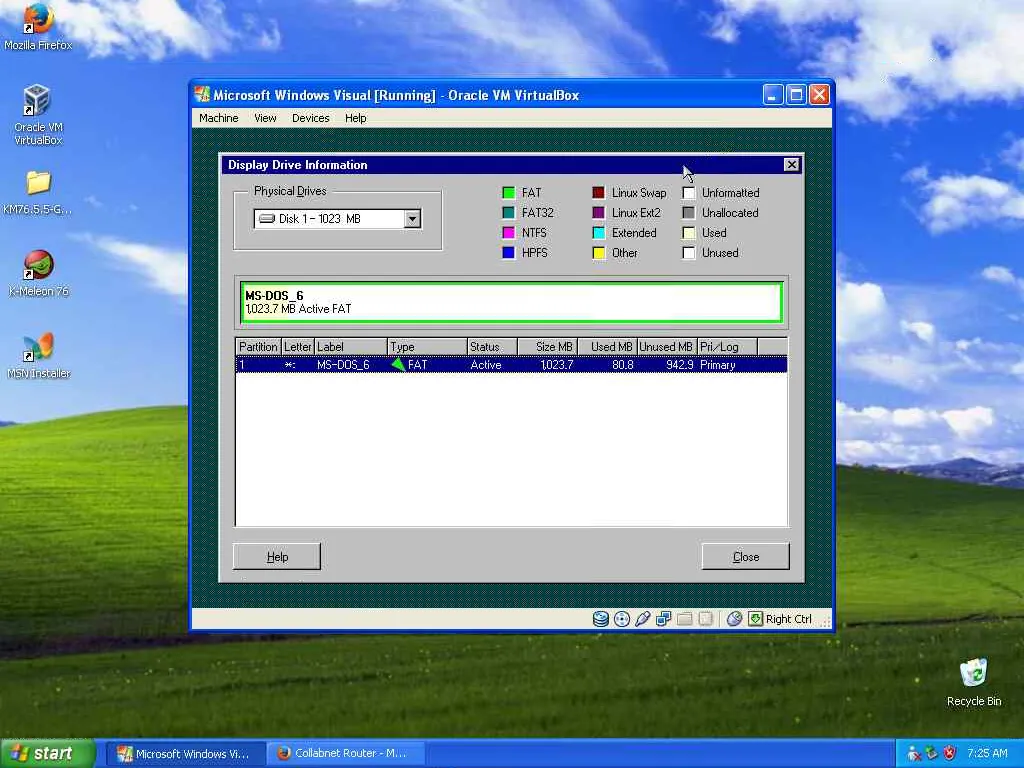Switch to Collabnet Router taskbar button
Viewport: 1024px width, 768px height.
(344, 754)
